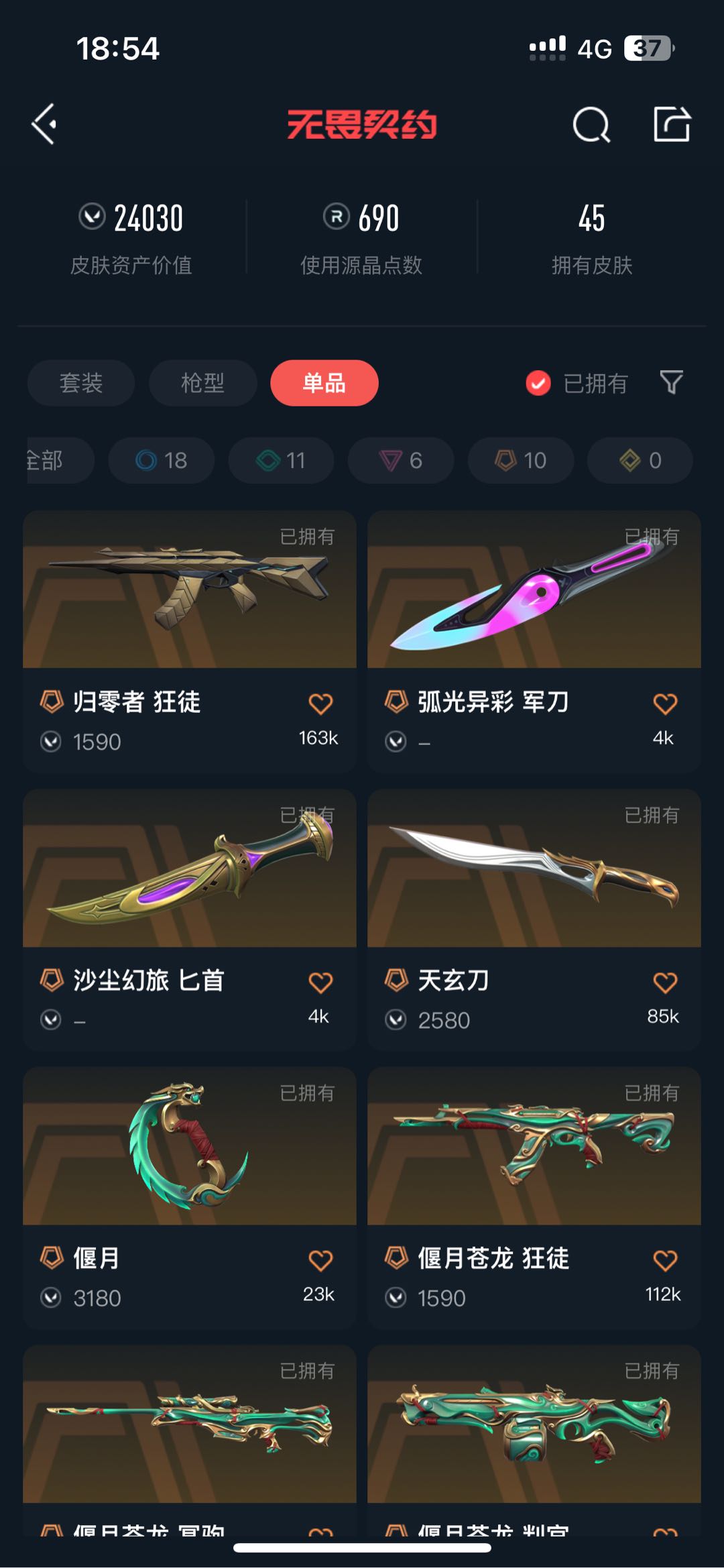The image size is (724, 1568).
Task: Toggle the 已拥有 owned checkbox
Action: coord(538,383)
